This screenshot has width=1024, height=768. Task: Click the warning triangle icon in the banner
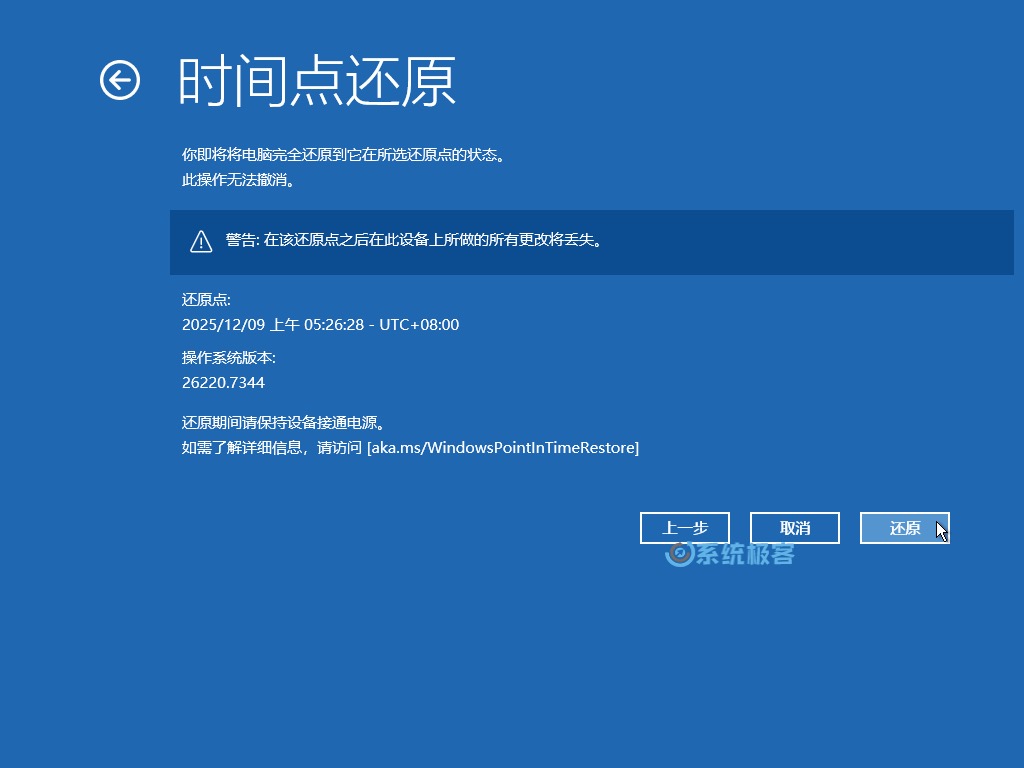point(201,242)
